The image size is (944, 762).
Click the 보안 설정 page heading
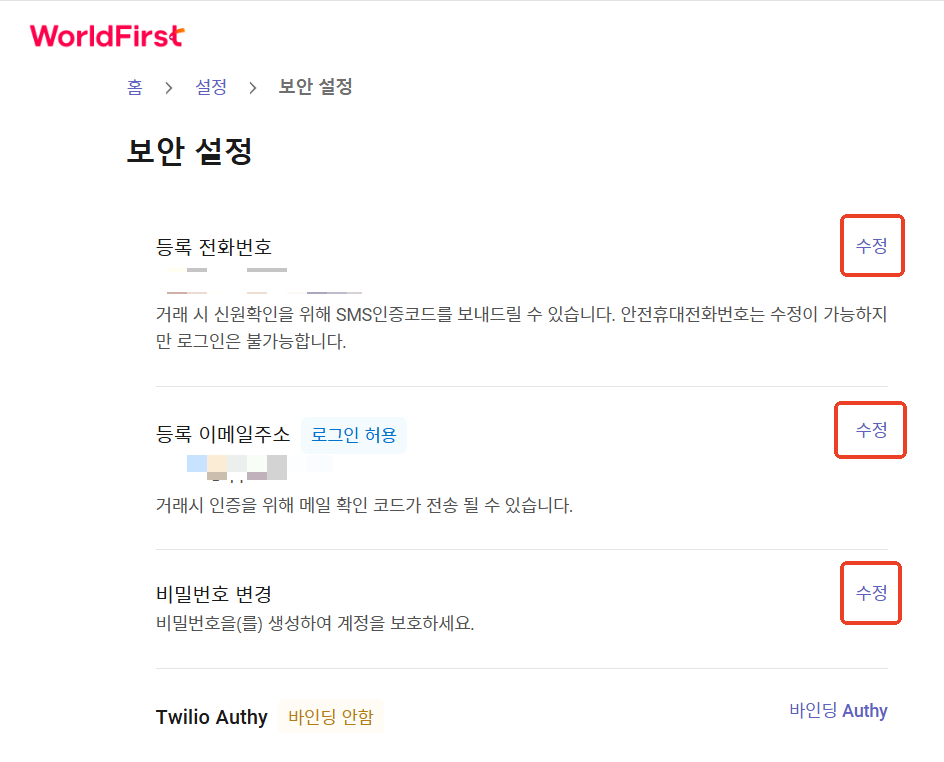[189, 150]
